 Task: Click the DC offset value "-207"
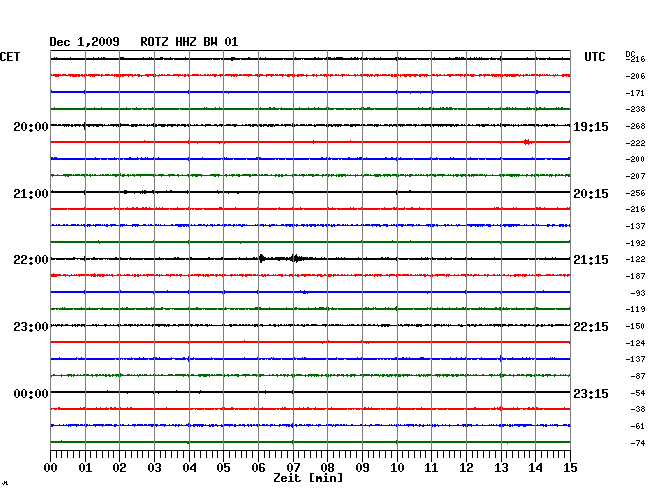pyautogui.click(x=635, y=176)
